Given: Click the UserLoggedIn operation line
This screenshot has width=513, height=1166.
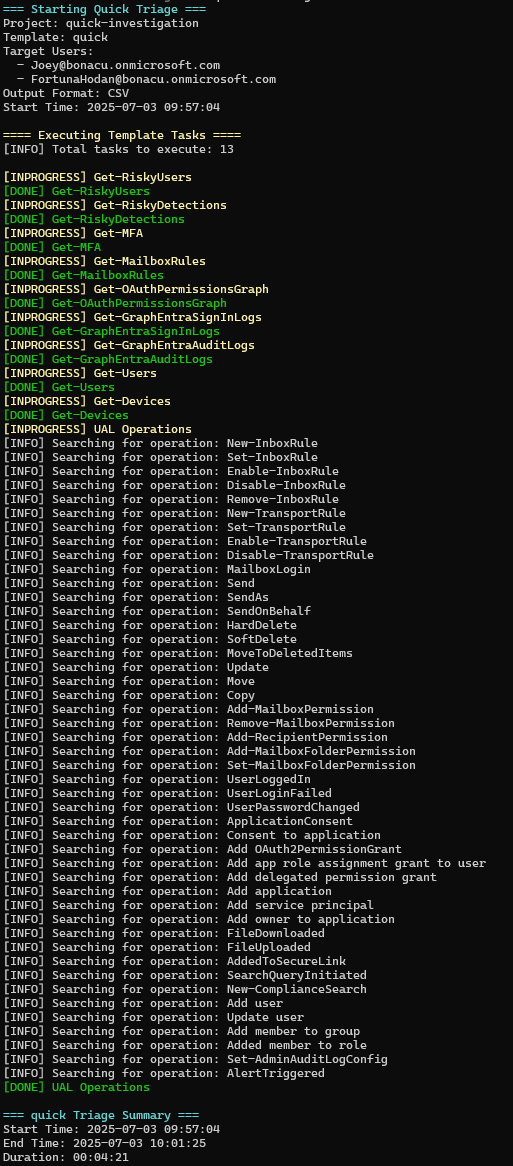Looking at the screenshot, I should 157,780.
